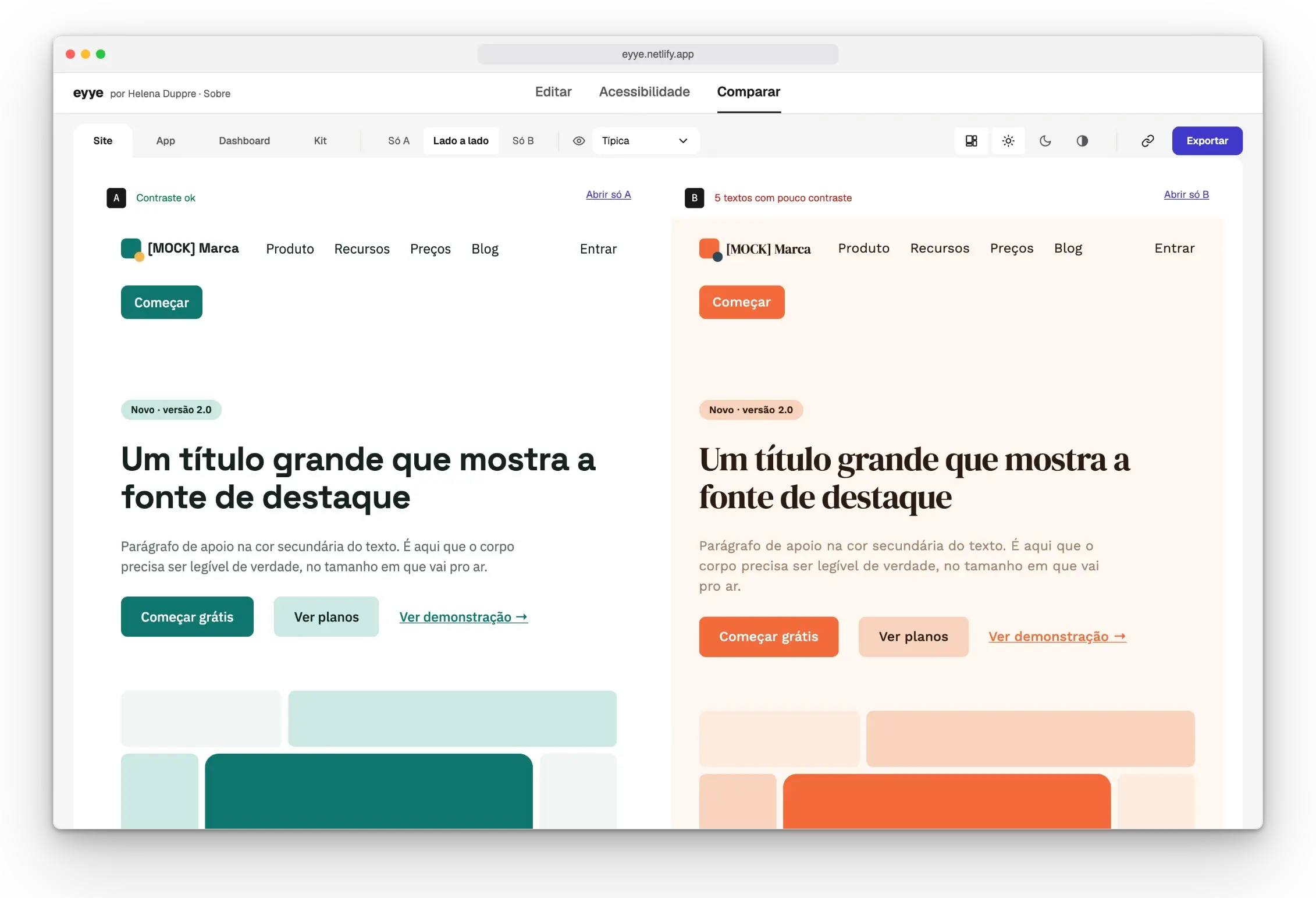Switch to the Dashboard preview tab
The image size is (1316, 898).
pyautogui.click(x=244, y=141)
